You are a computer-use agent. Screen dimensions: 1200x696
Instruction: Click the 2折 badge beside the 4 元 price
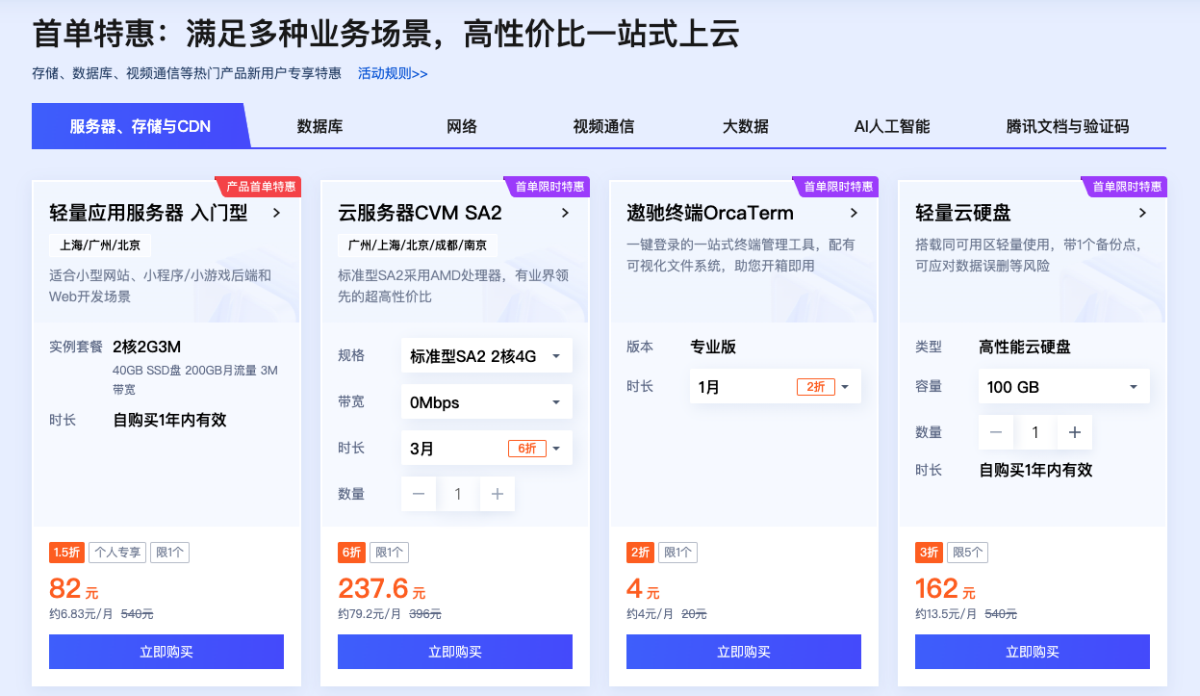tap(640, 552)
